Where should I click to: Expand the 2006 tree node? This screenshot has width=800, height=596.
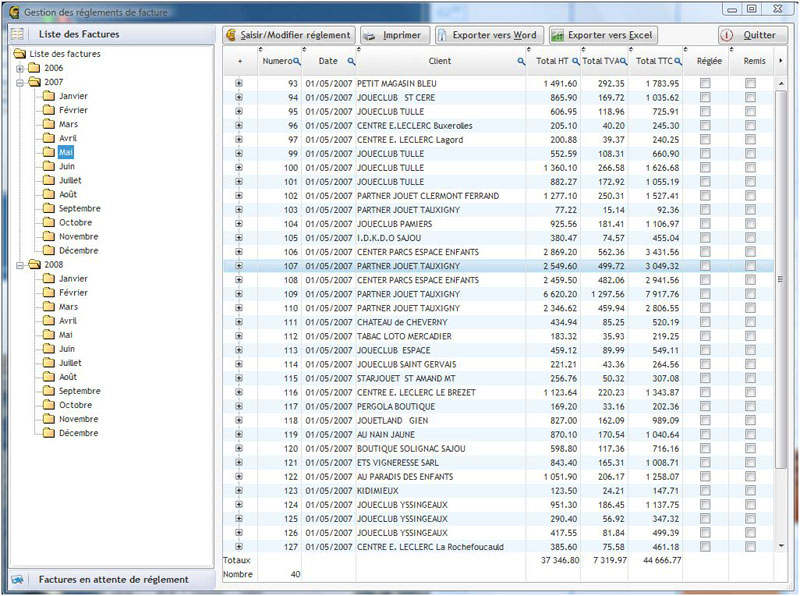pos(20,68)
